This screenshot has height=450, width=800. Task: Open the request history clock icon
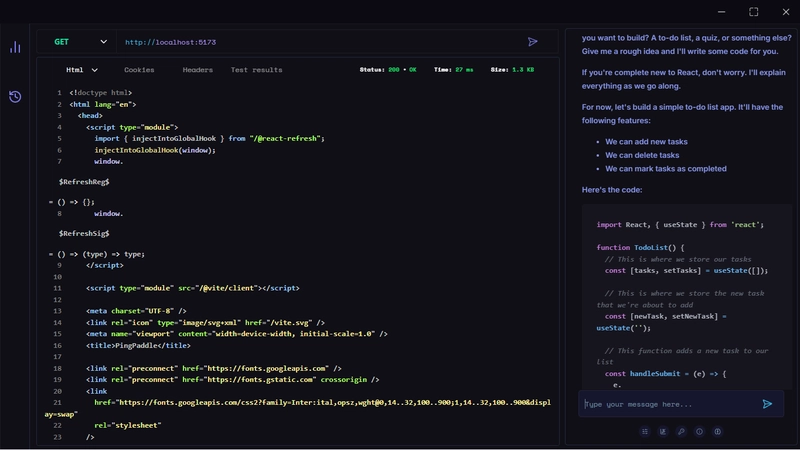click(15, 96)
